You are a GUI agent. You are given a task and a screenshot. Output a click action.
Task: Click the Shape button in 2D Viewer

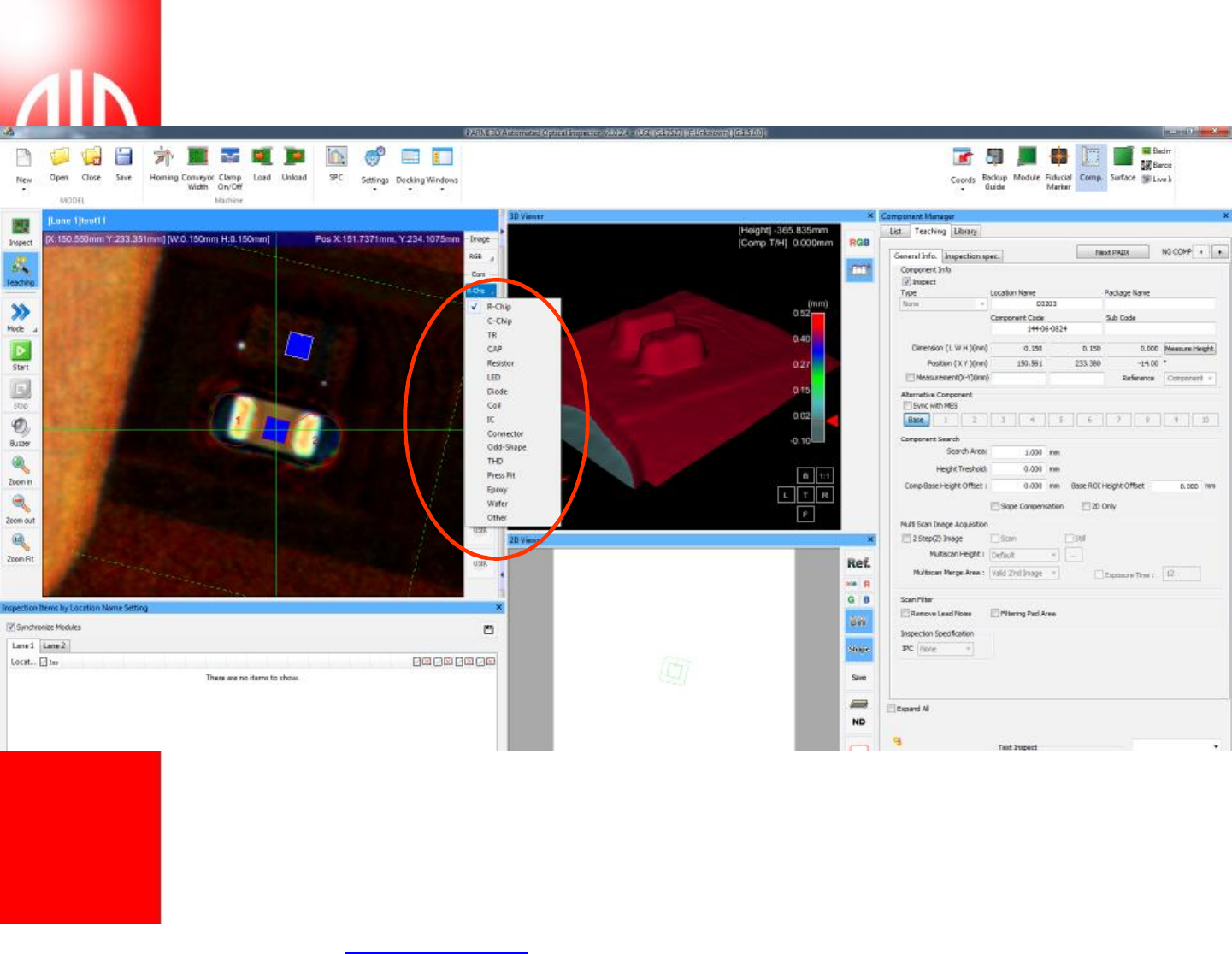[x=859, y=649]
